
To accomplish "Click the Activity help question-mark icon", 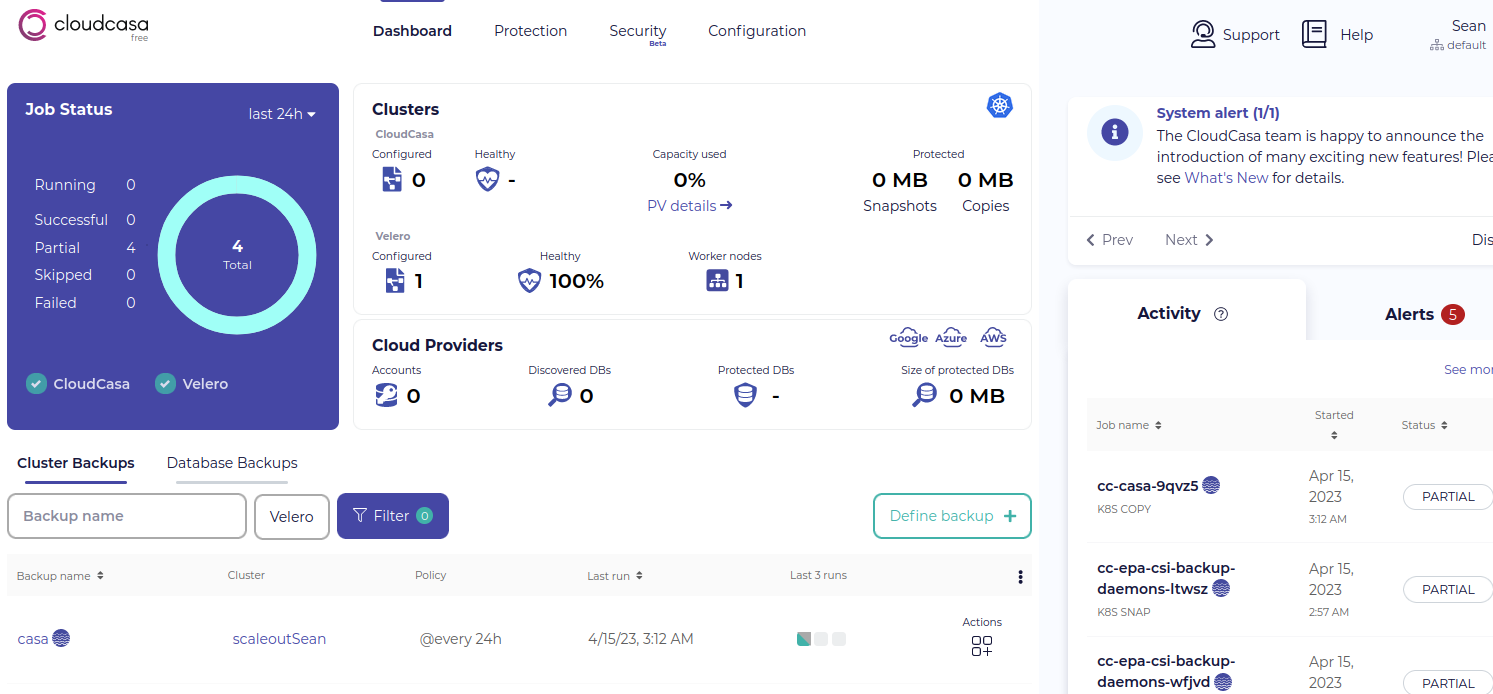I will pos(1220,314).
